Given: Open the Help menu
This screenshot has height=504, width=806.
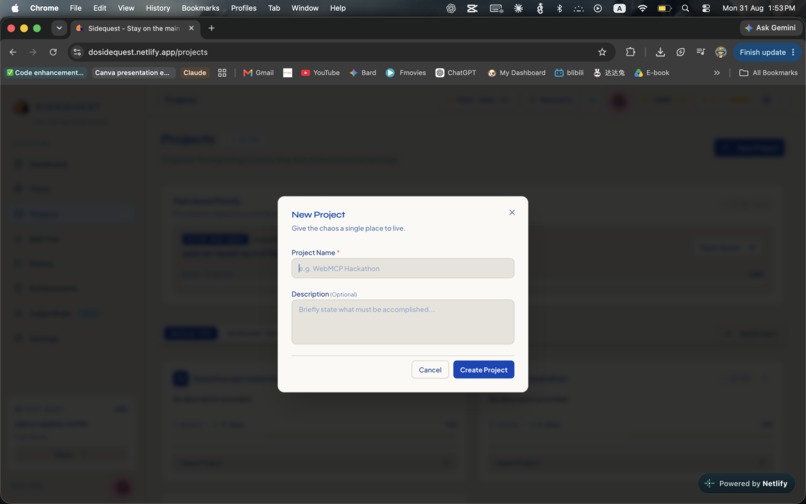Looking at the screenshot, I should tap(338, 8).
